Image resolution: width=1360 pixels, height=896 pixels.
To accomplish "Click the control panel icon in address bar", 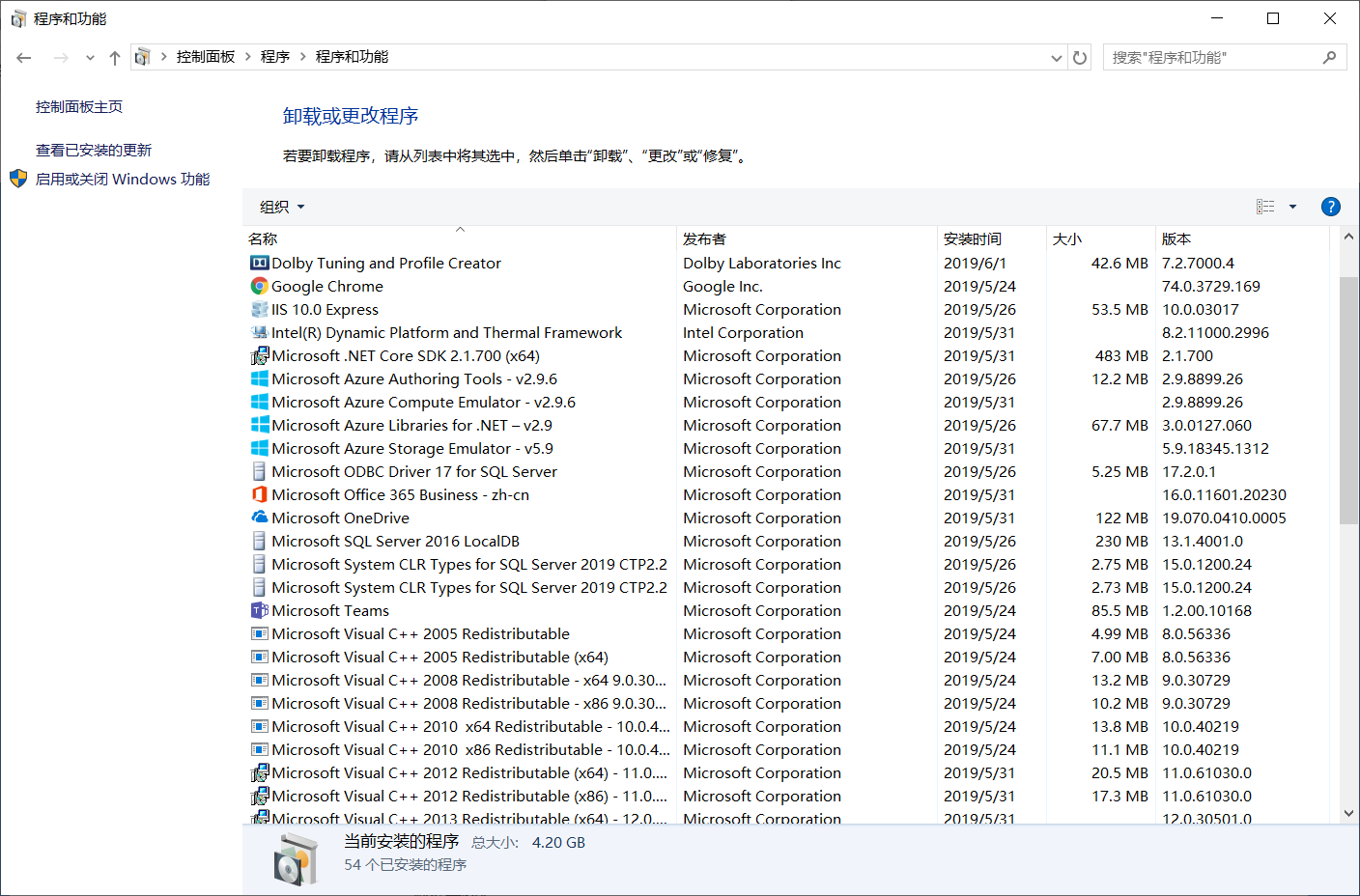I will pyautogui.click(x=142, y=57).
